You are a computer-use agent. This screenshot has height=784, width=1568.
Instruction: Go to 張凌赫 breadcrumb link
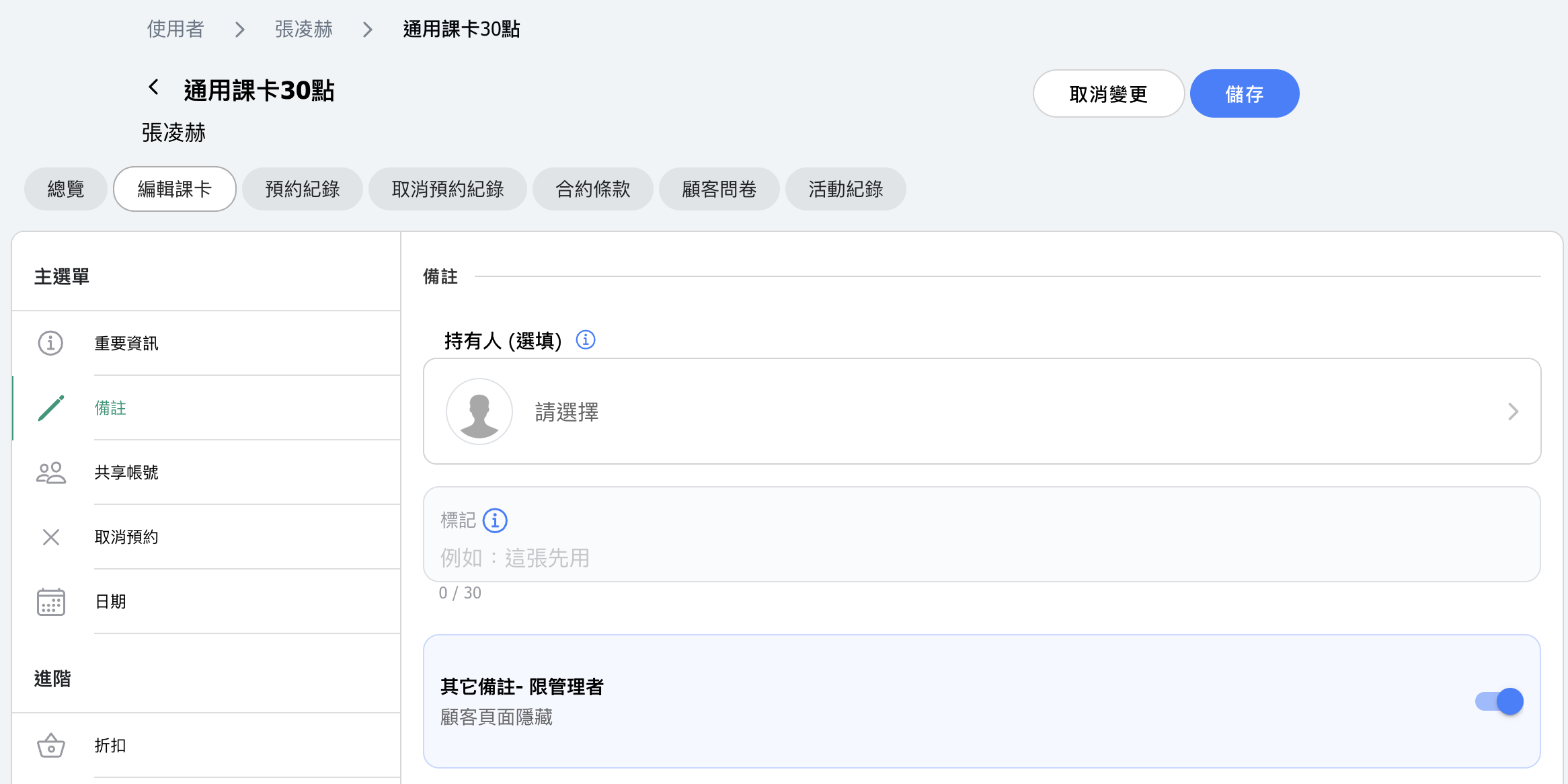[x=303, y=29]
